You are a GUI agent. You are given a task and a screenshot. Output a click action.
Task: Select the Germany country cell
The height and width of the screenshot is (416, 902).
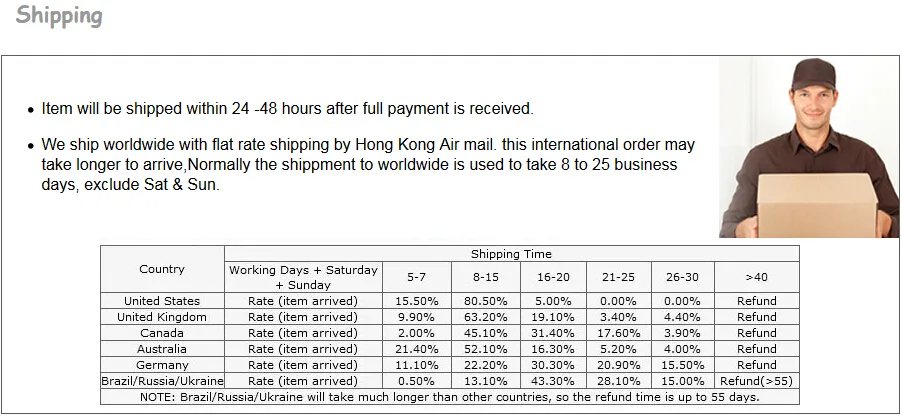(162, 365)
